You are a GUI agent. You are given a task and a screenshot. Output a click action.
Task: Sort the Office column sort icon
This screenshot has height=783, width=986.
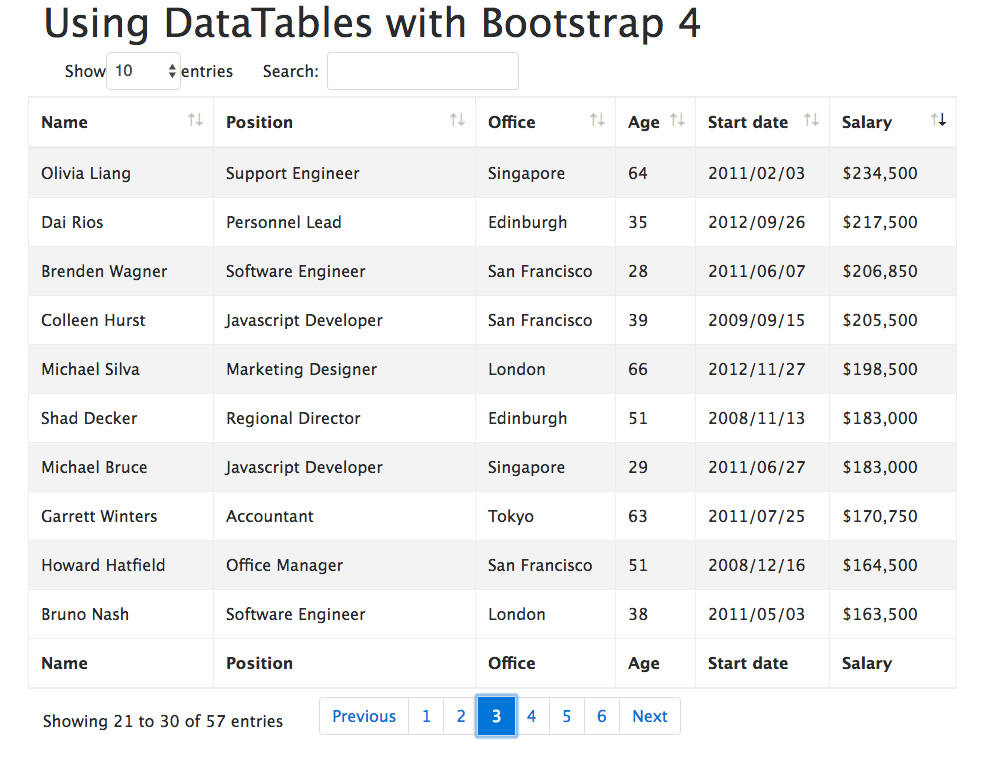(597, 120)
